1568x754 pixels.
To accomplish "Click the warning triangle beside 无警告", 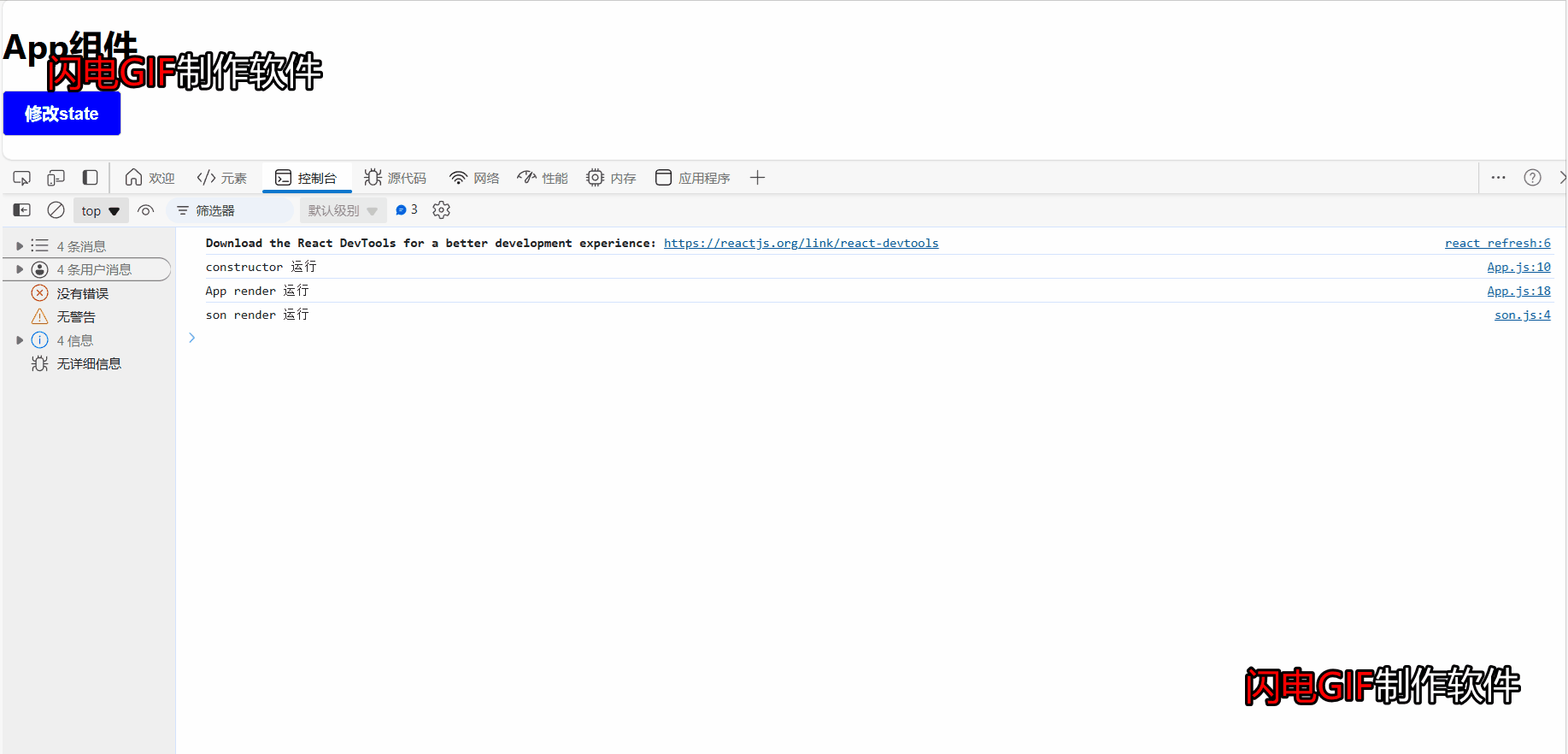I will [x=39, y=316].
